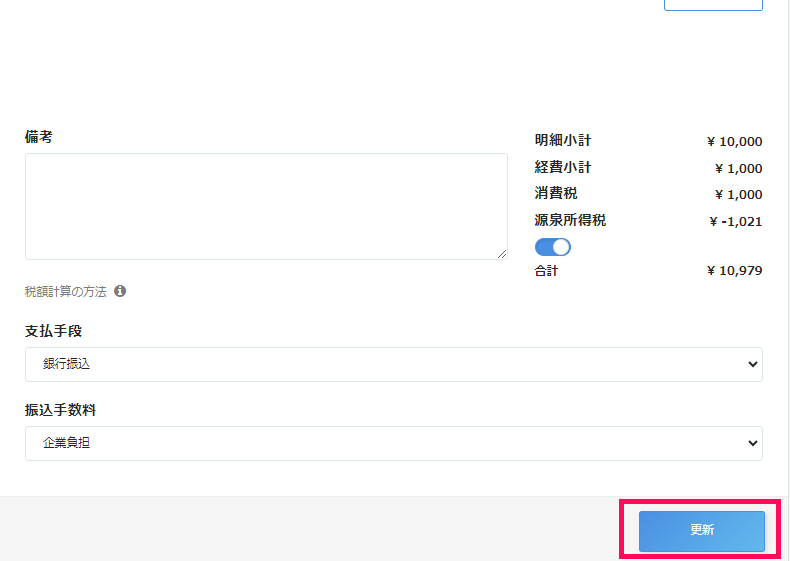This screenshot has width=790, height=561.
Task: Open the 振込手数料 dropdown showing 企業負担
Action: tap(393, 443)
